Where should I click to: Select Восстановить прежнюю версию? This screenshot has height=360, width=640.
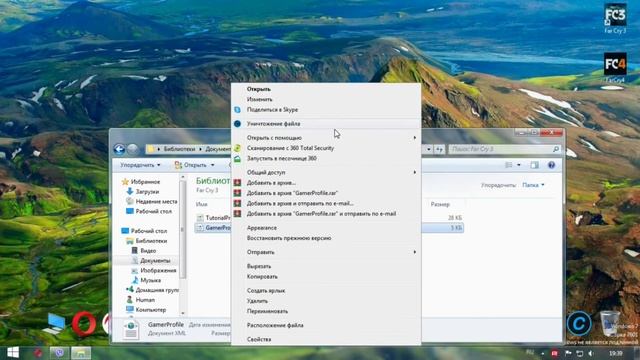[326, 238]
